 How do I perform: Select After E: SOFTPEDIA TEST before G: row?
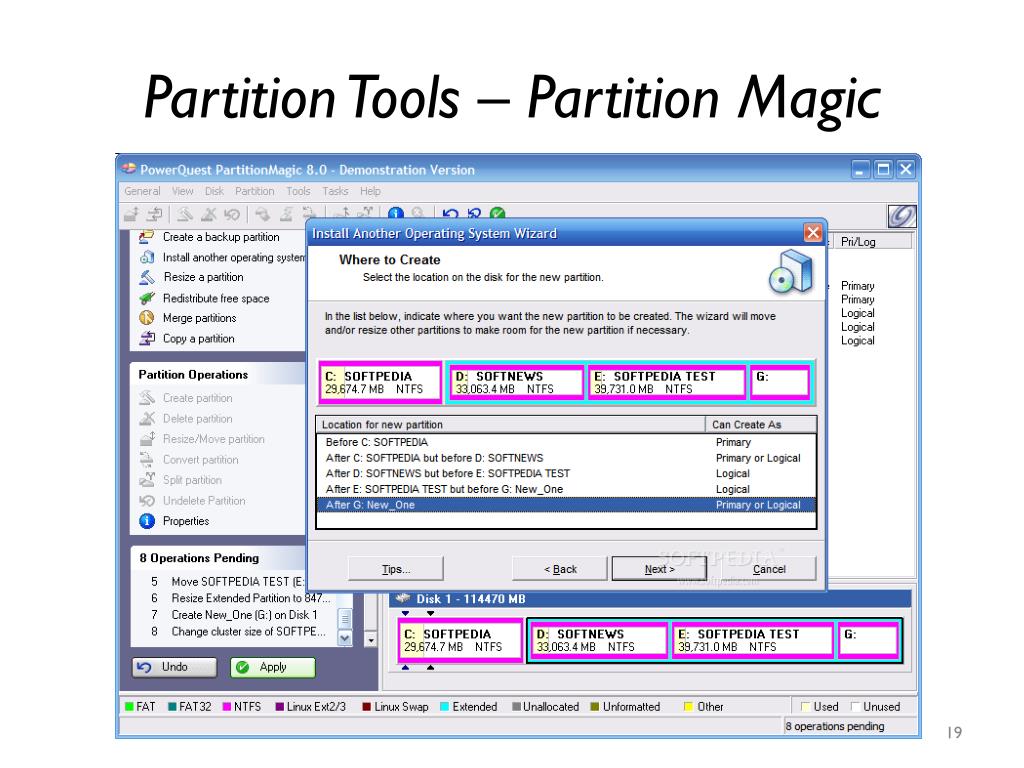click(x=566, y=489)
